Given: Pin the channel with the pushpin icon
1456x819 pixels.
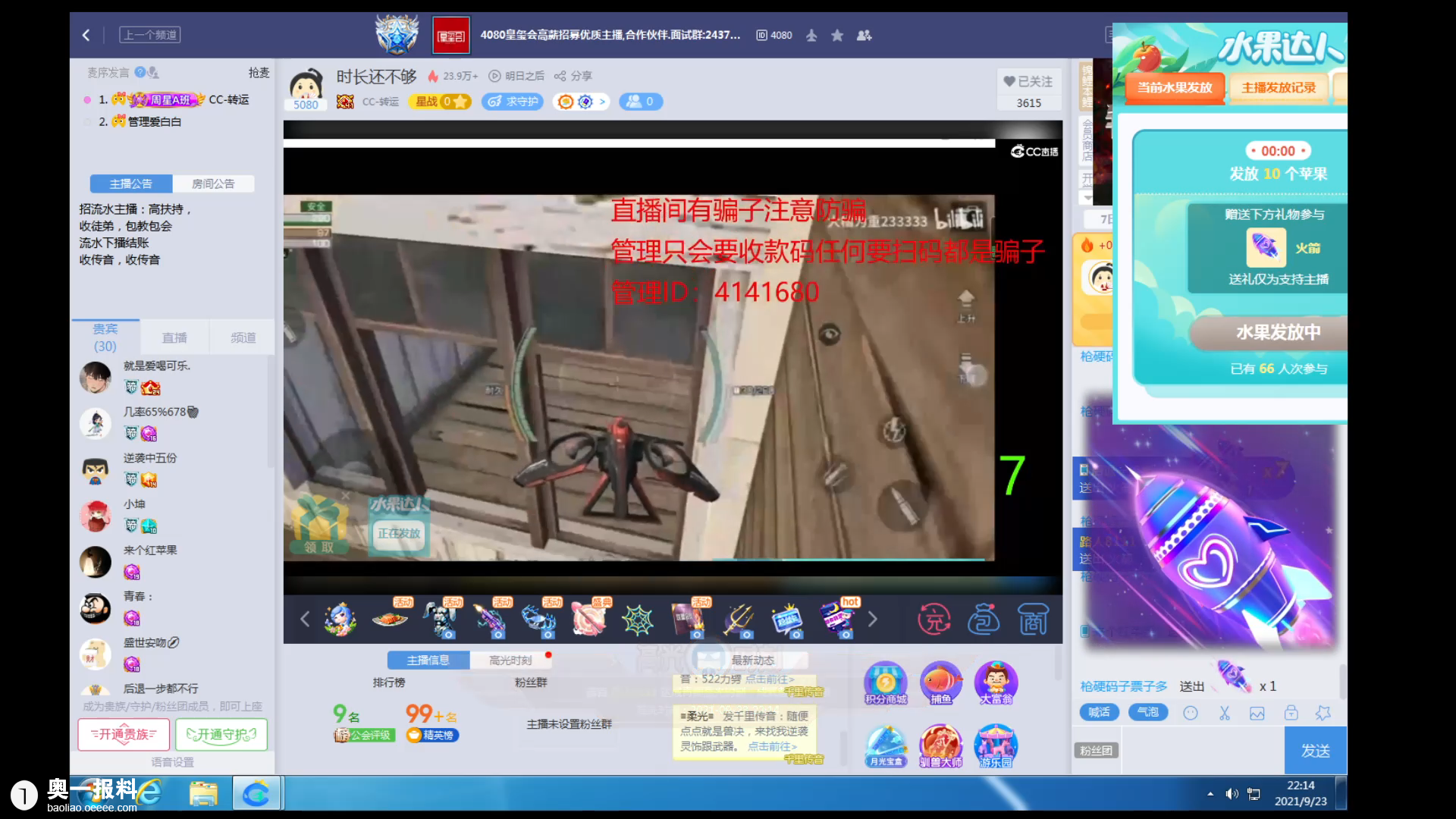Looking at the screenshot, I should click(x=811, y=35).
